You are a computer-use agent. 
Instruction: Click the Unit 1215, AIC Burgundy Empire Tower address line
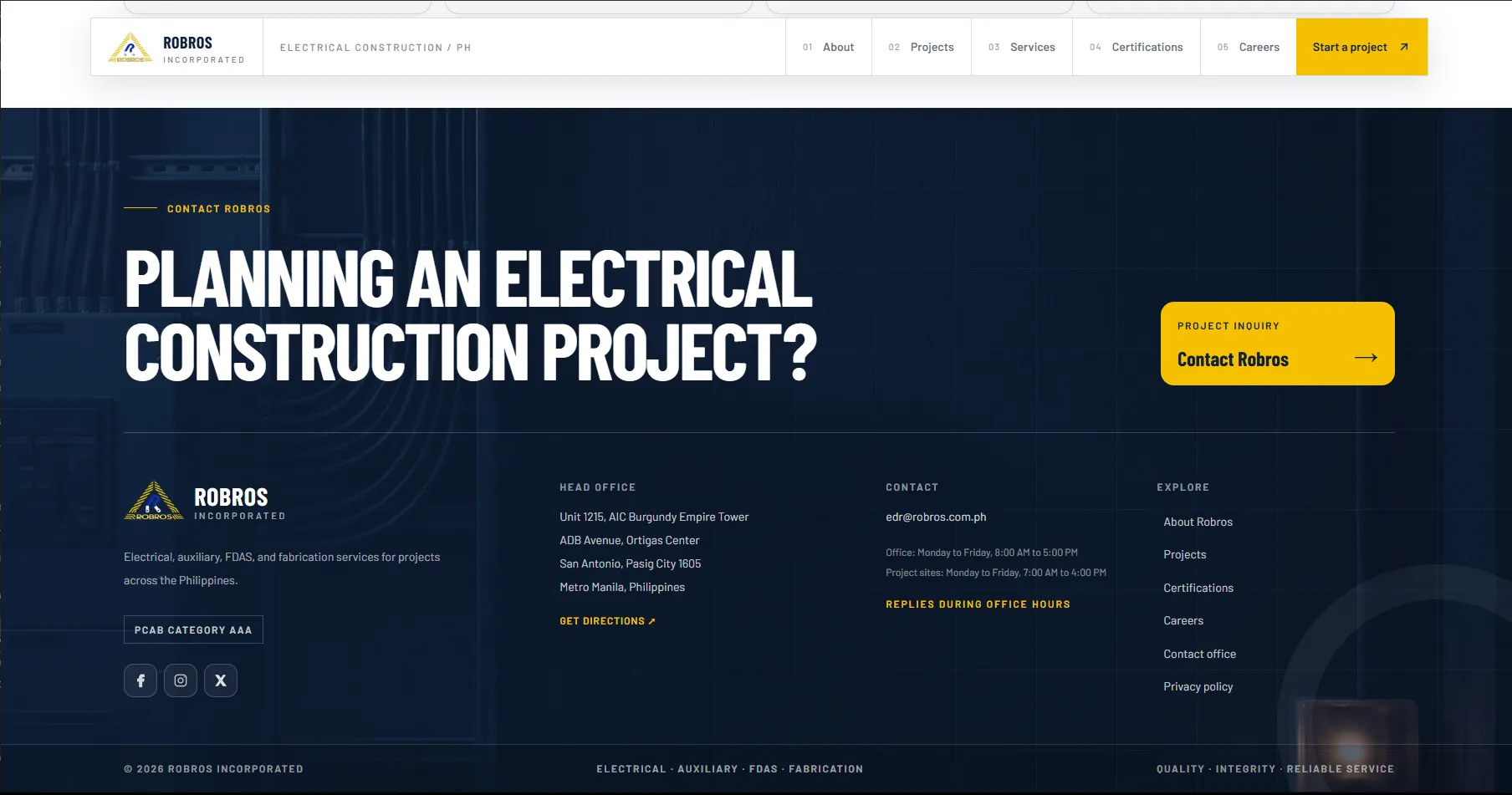pos(654,517)
